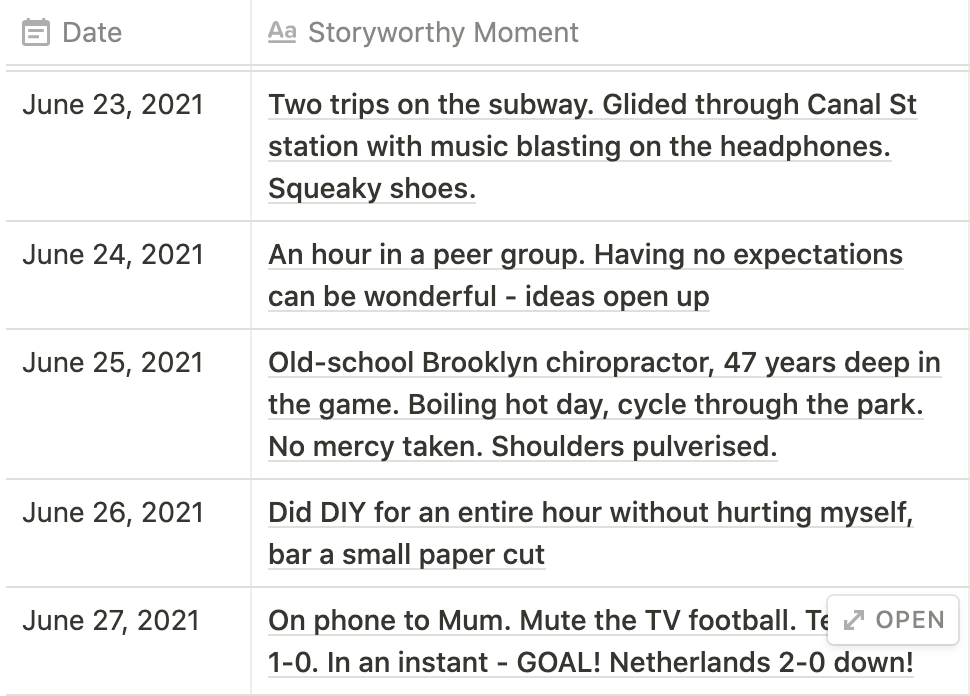Image resolution: width=970 pixels, height=696 pixels.
Task: Select the June 23, 2021 date cell
Action: click(128, 145)
